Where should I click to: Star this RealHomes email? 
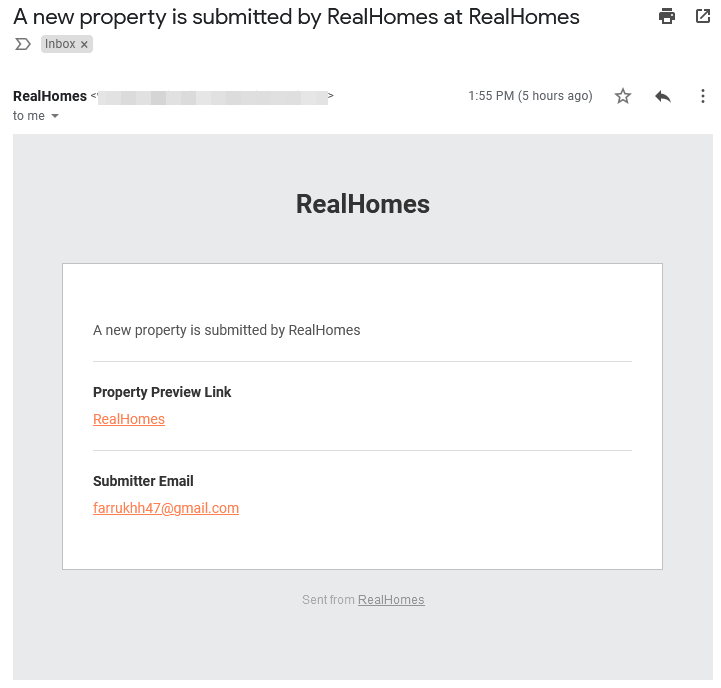623,96
